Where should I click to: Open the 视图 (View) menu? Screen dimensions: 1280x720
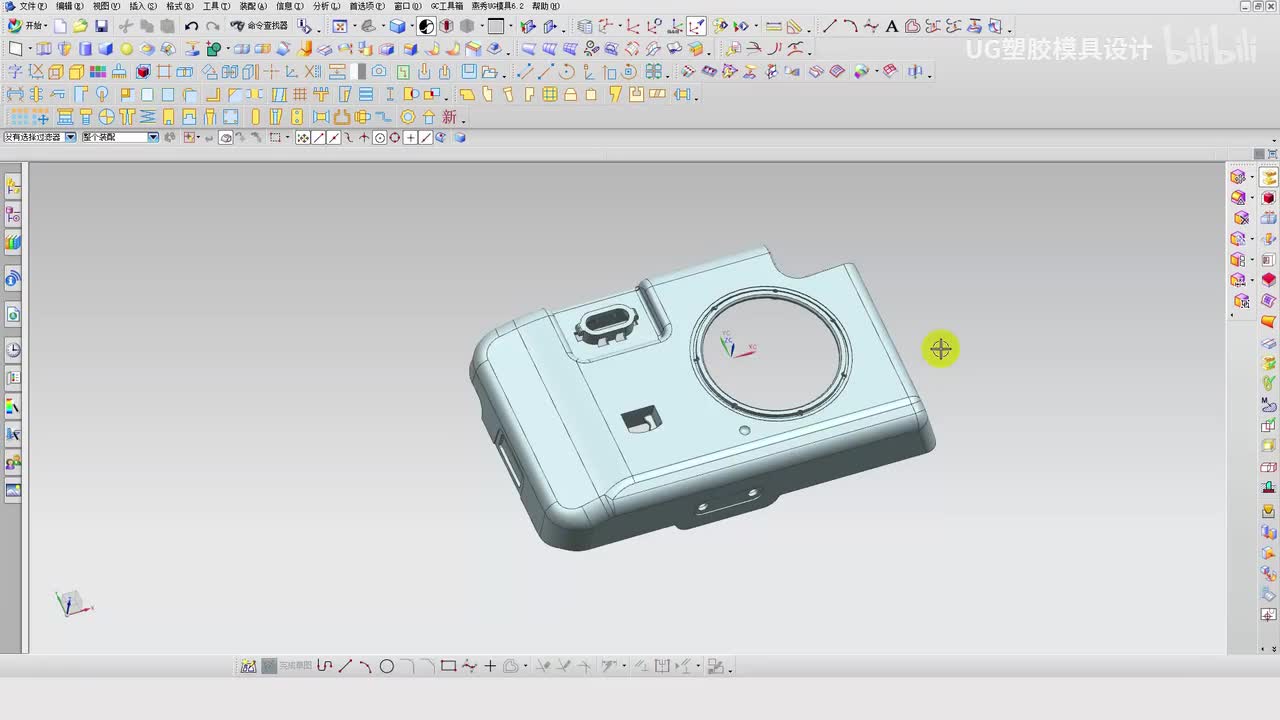pos(106,6)
